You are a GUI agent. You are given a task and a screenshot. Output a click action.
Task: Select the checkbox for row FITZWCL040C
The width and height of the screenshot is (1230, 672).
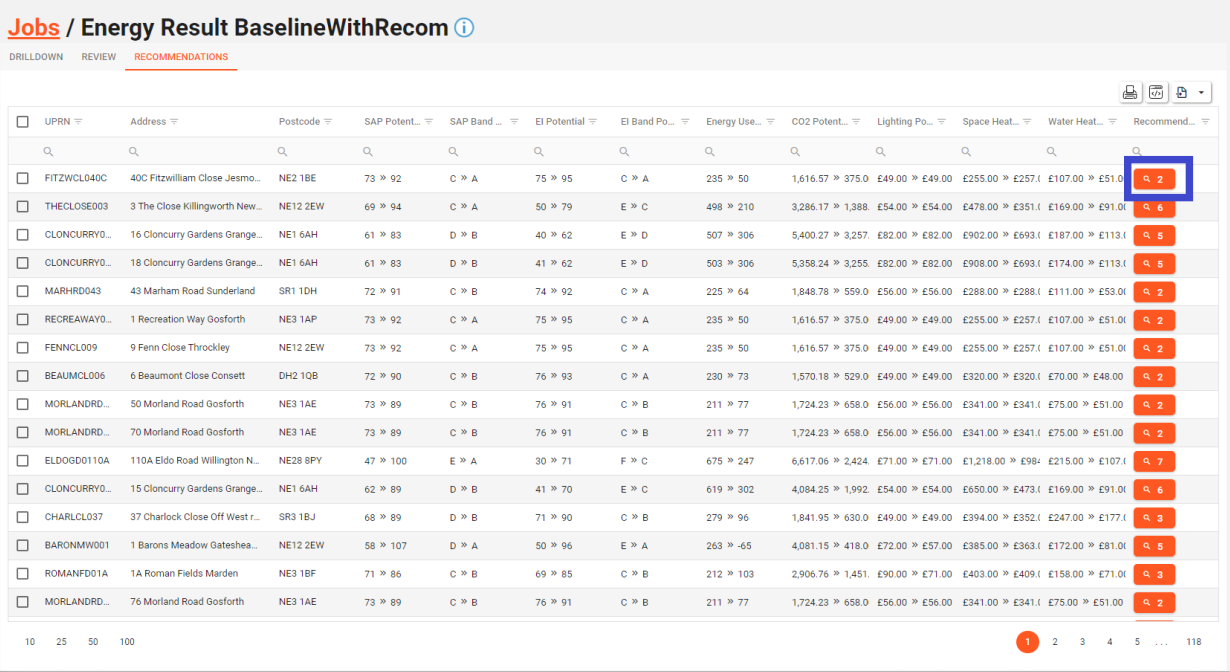point(23,179)
